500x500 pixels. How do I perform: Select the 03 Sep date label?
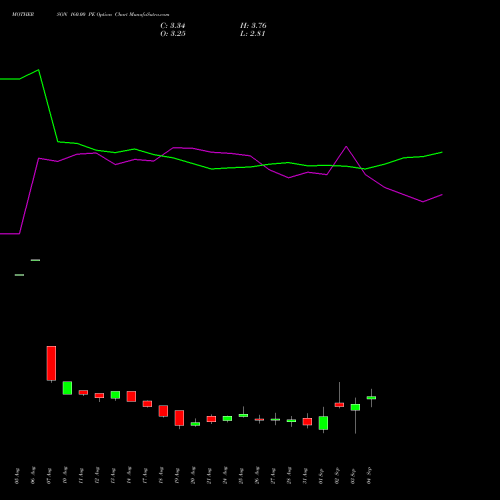[353, 476]
